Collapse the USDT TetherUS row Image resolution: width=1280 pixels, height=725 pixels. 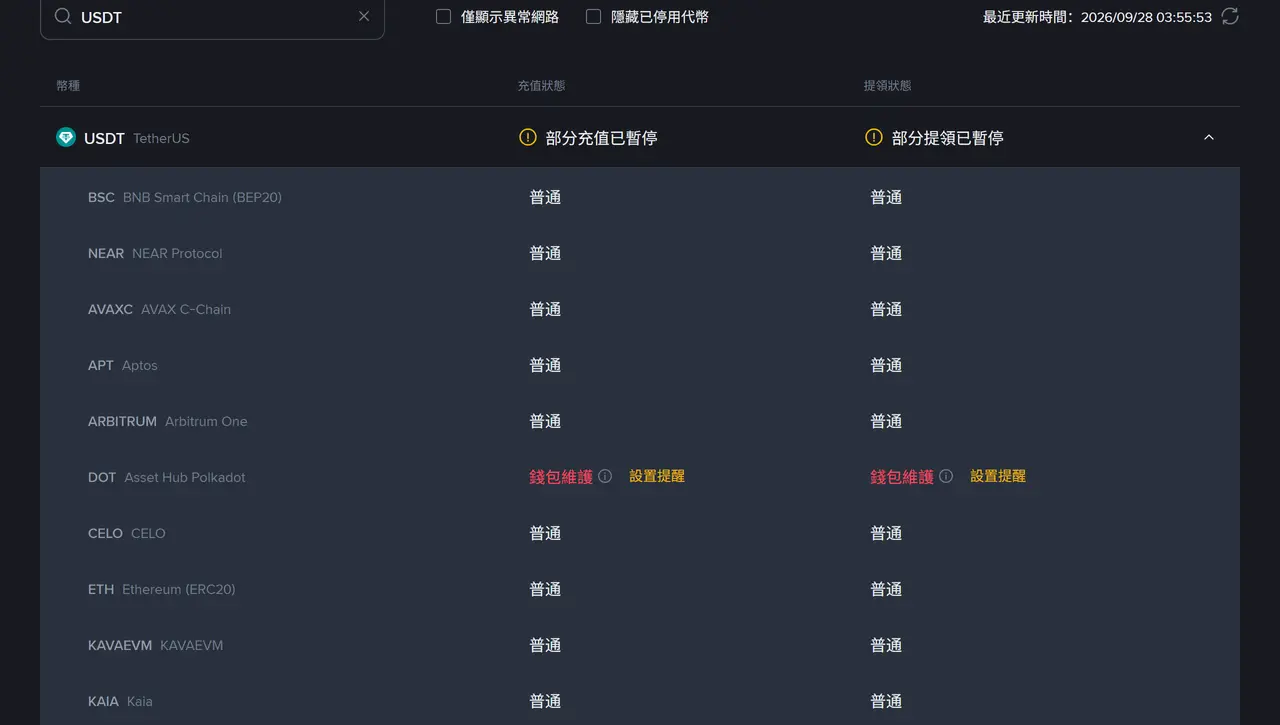coord(1209,138)
